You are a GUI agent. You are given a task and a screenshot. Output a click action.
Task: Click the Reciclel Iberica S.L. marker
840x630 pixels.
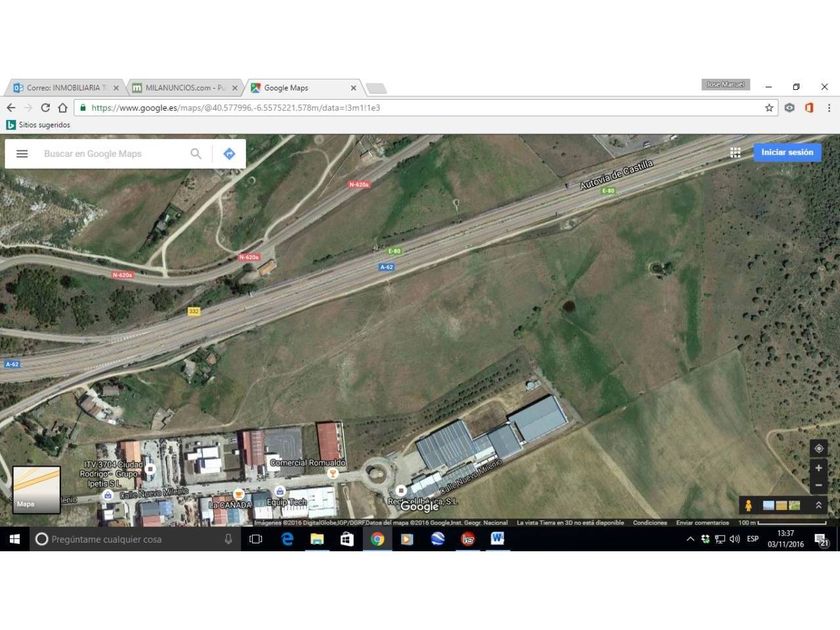pos(401,490)
